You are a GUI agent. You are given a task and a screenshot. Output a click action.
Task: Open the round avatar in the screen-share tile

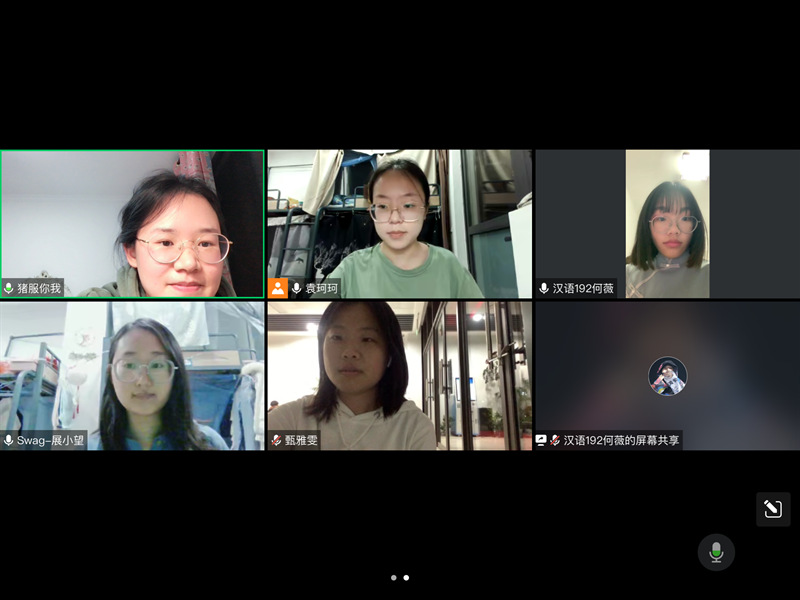(667, 376)
